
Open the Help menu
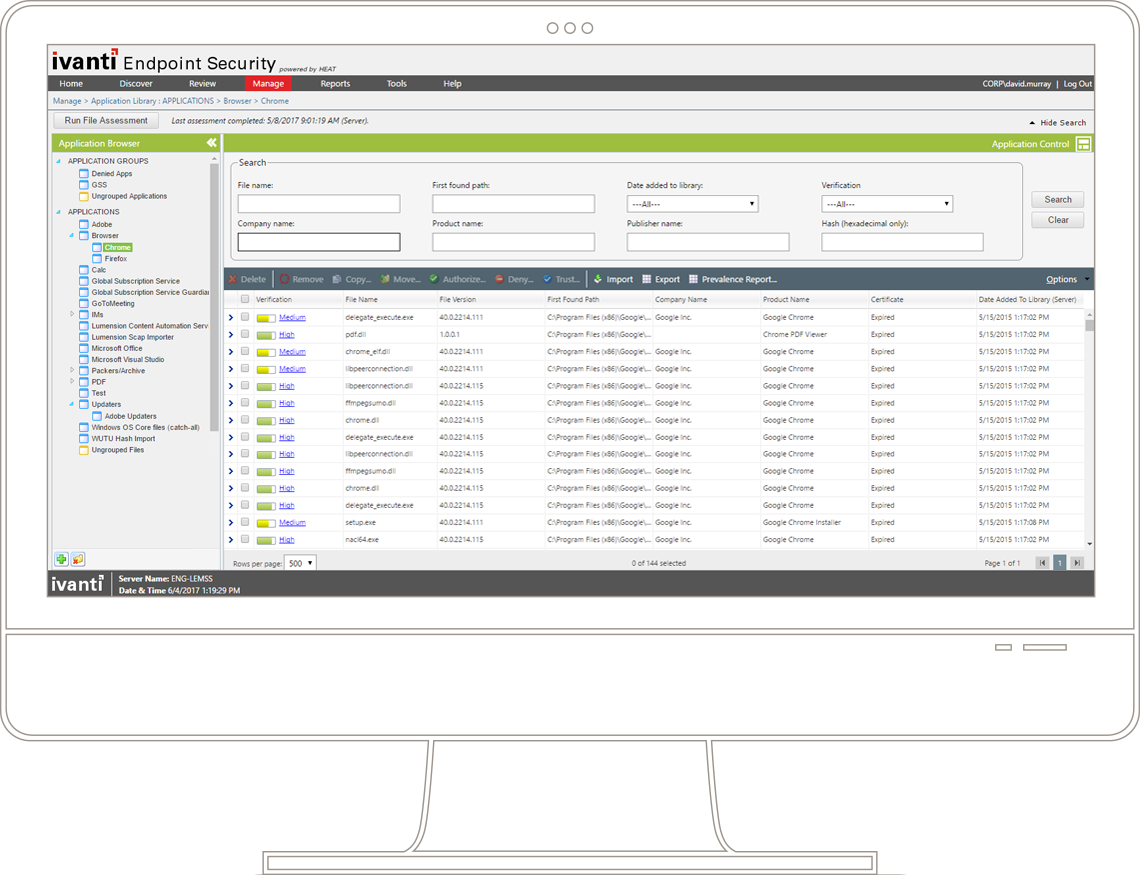[452, 84]
